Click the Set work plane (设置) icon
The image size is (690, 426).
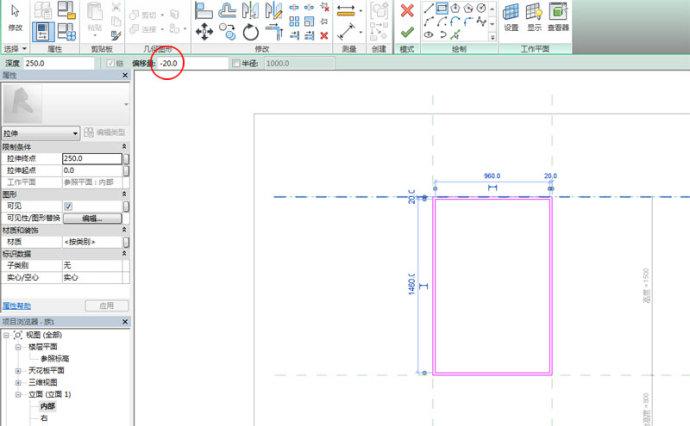click(511, 14)
